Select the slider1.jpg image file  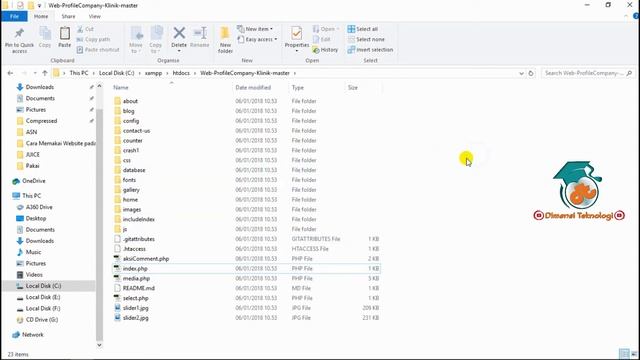[x=136, y=308]
